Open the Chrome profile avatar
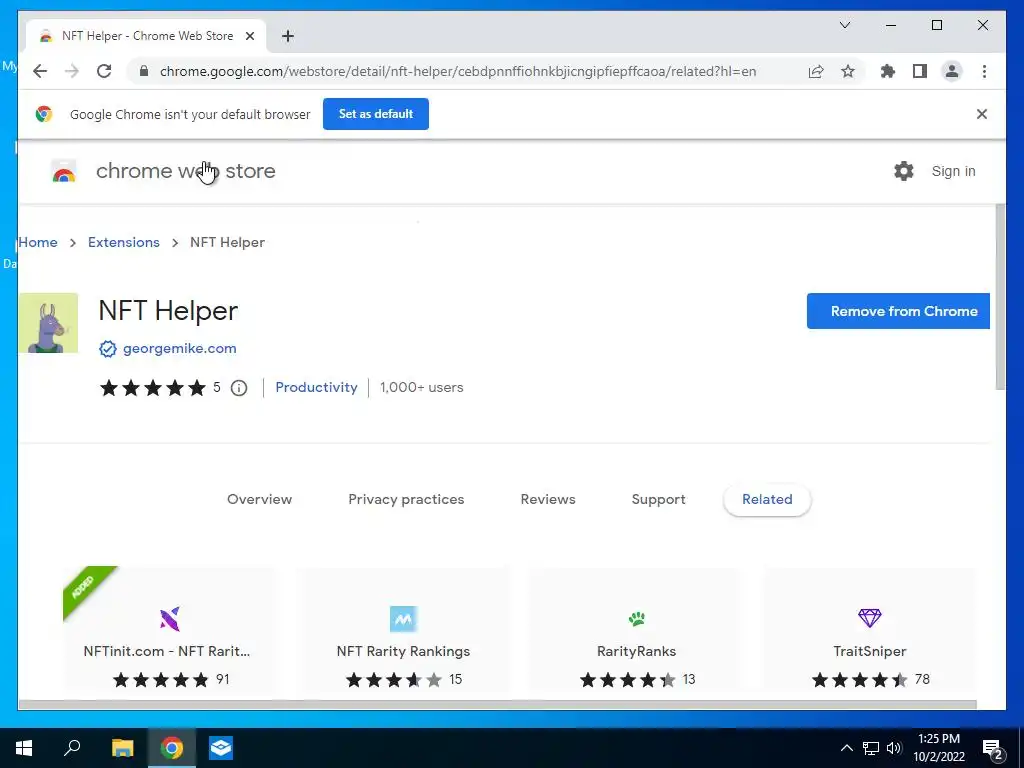Image resolution: width=1024 pixels, height=768 pixels. click(x=952, y=71)
